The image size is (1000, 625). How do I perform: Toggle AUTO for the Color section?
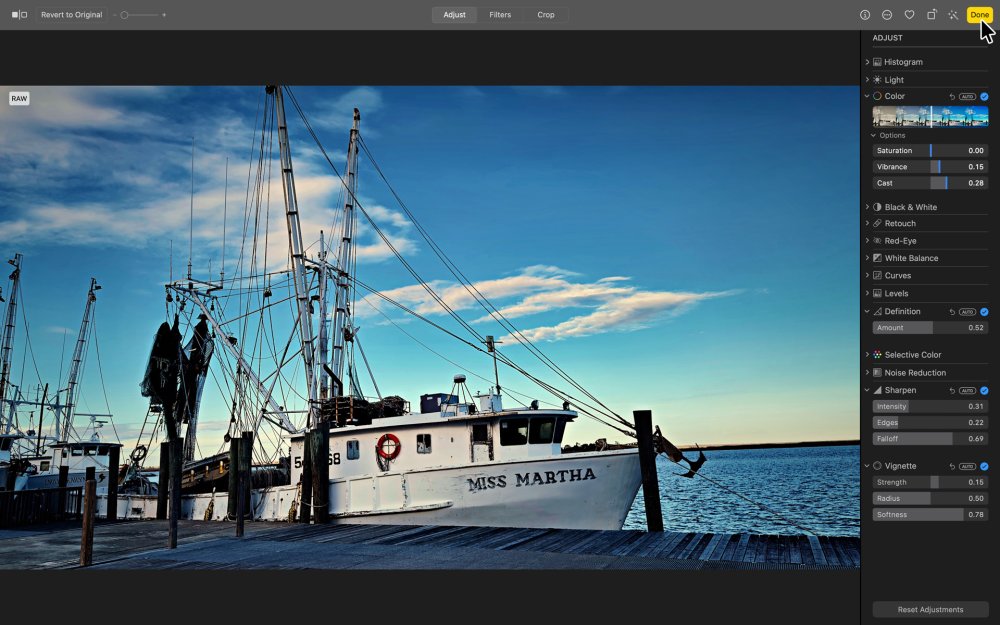[x=967, y=97]
